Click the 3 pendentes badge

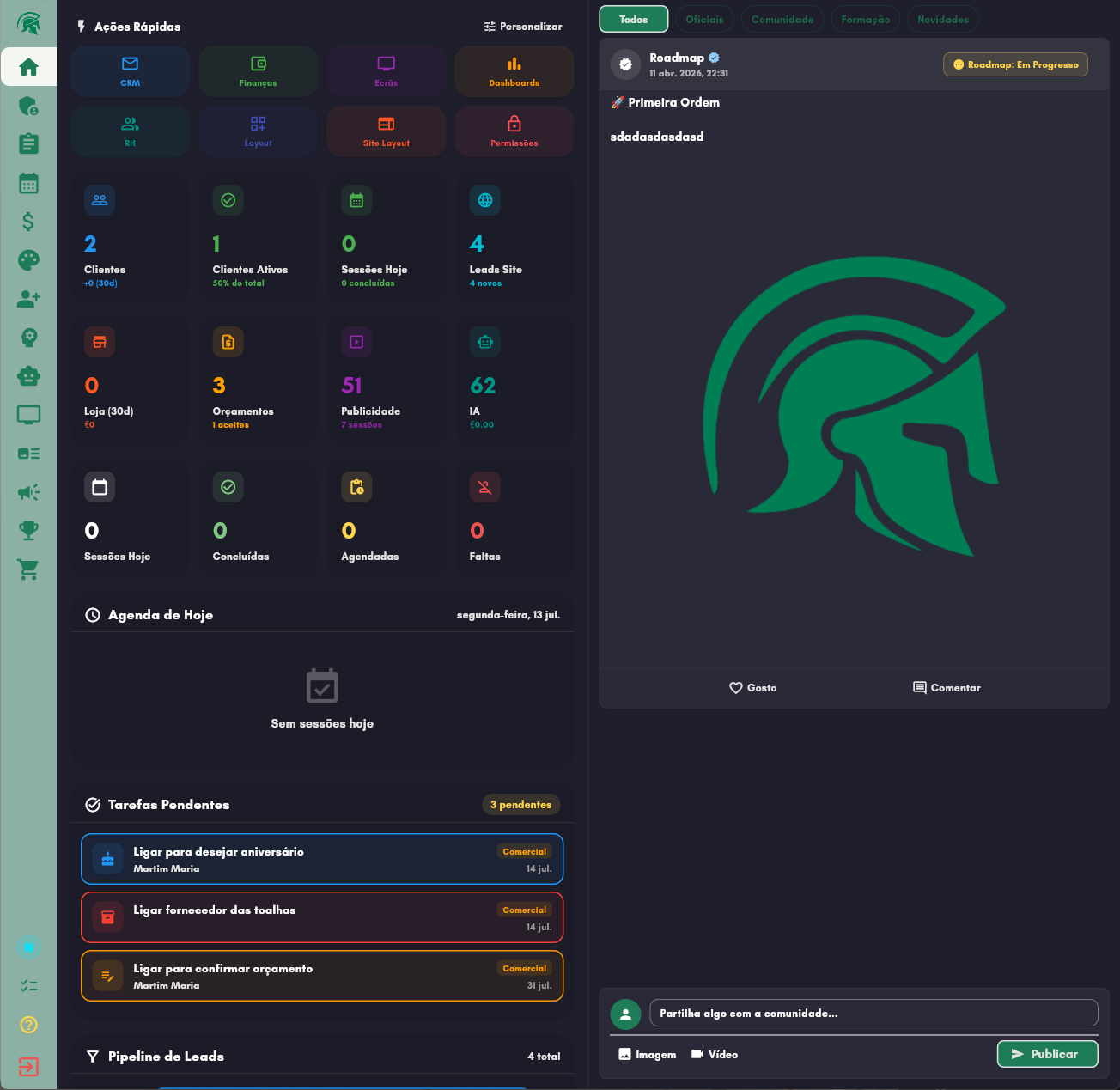520,805
